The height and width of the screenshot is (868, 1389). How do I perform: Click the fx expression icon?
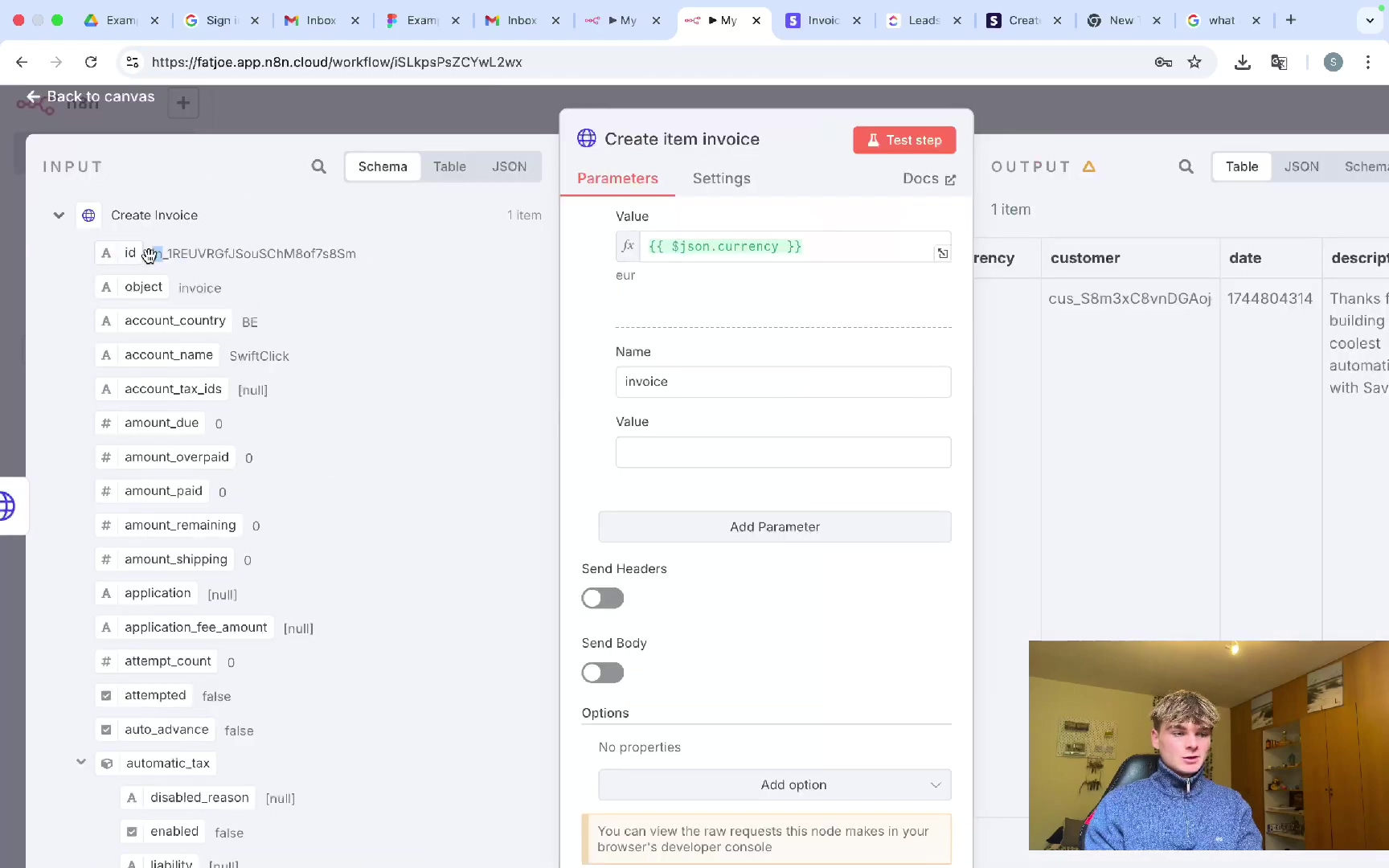point(628,247)
